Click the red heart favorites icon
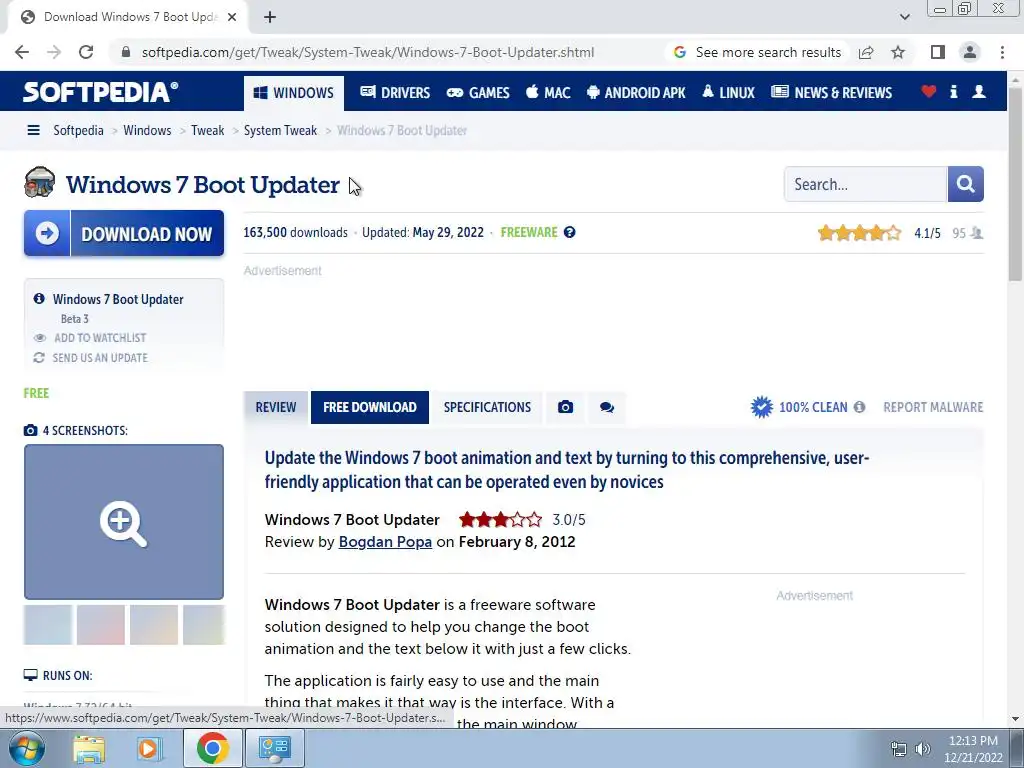 pyautogui.click(x=929, y=92)
